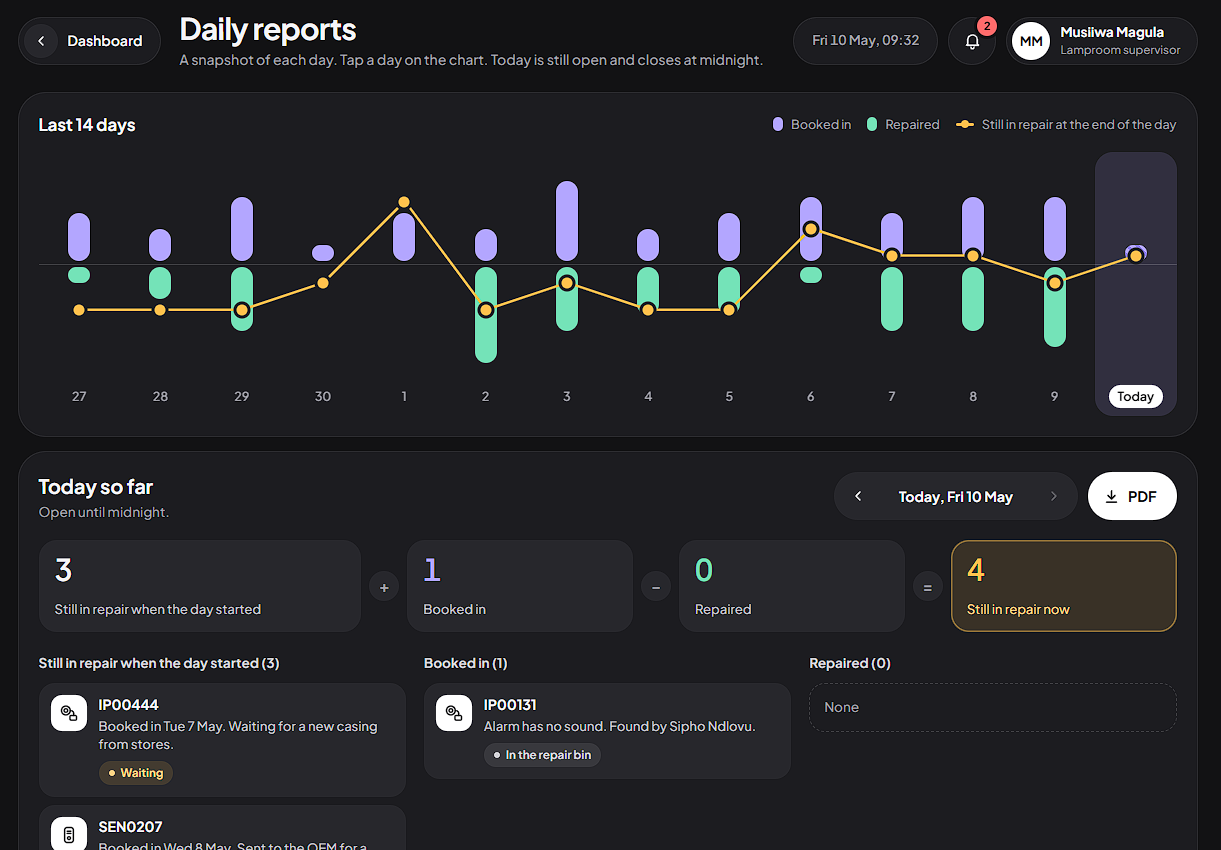Click the Booked in stat card showing 1
This screenshot has width=1221, height=850.
pyautogui.click(x=520, y=586)
